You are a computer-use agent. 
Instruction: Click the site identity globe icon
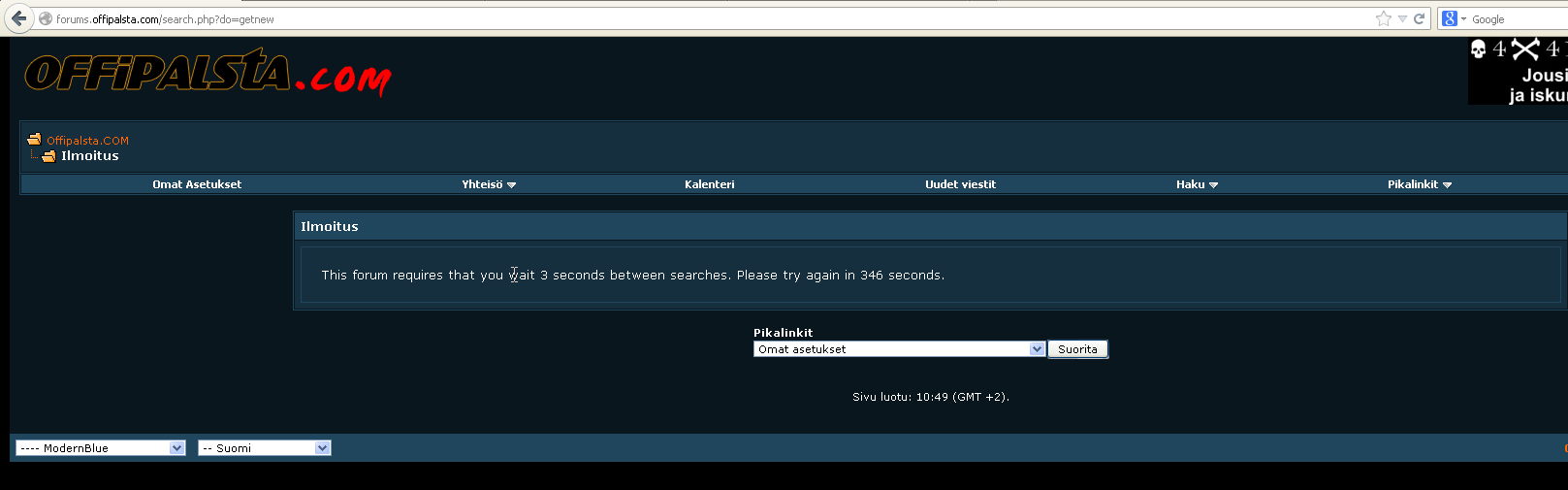pos(46,18)
